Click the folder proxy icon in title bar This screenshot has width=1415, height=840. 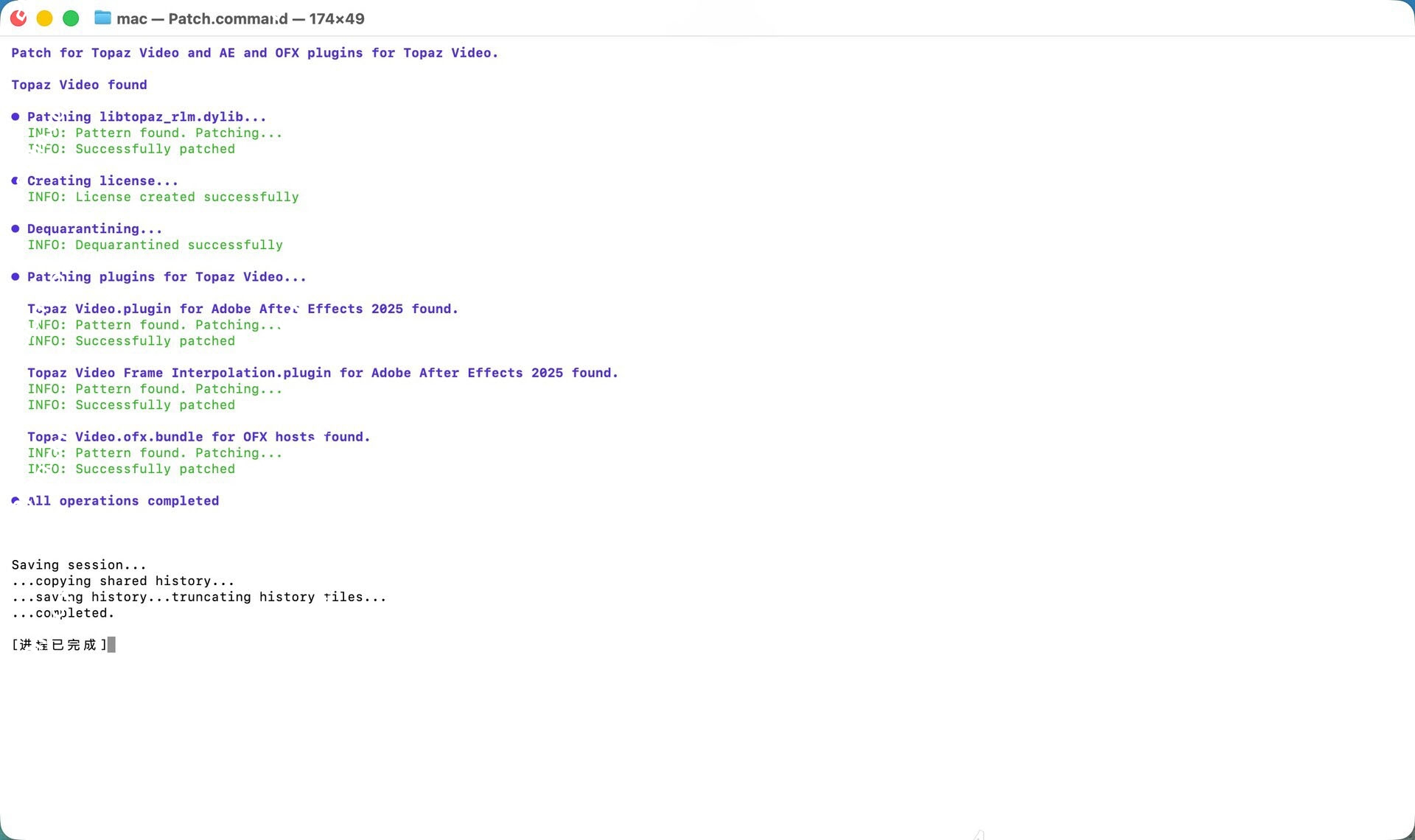pos(102,18)
